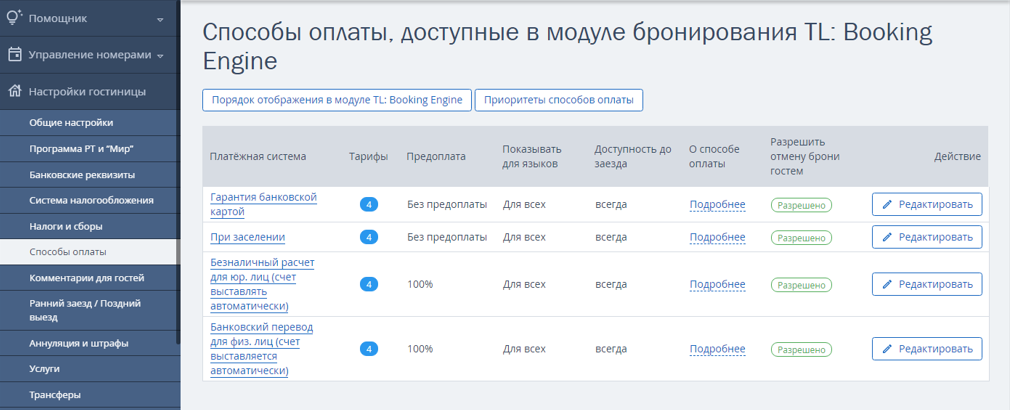Select the active Способы оплаты item

point(88,252)
